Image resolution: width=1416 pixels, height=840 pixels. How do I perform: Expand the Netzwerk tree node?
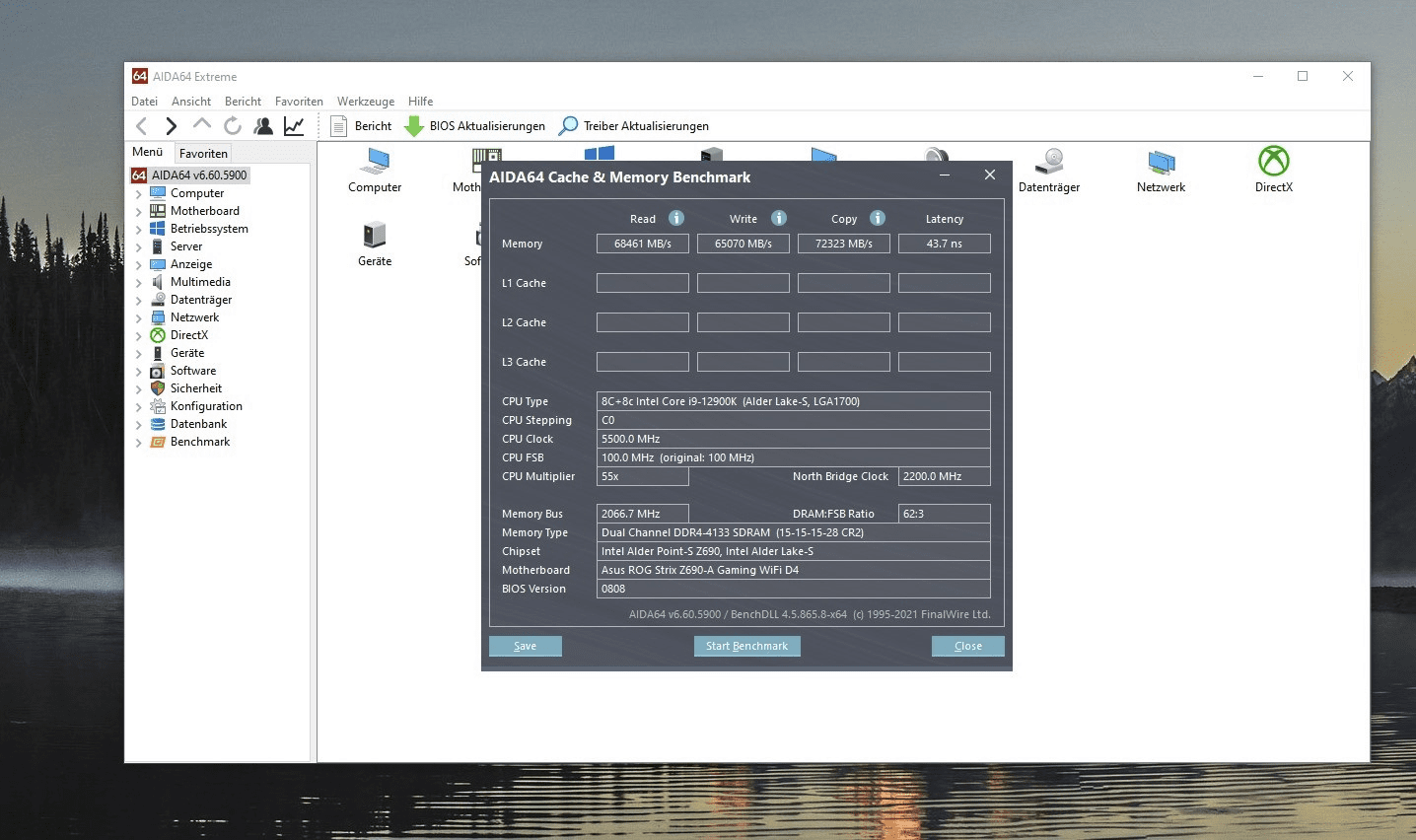pos(138,318)
